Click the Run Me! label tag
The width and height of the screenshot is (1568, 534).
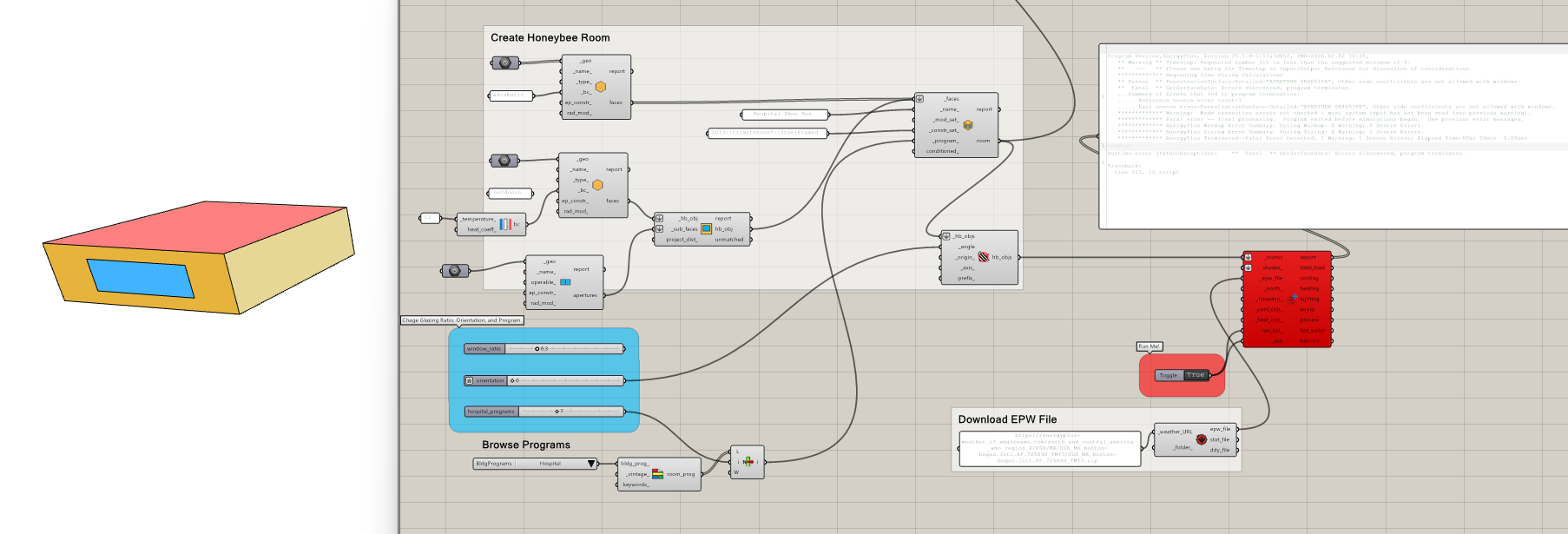click(x=1149, y=346)
